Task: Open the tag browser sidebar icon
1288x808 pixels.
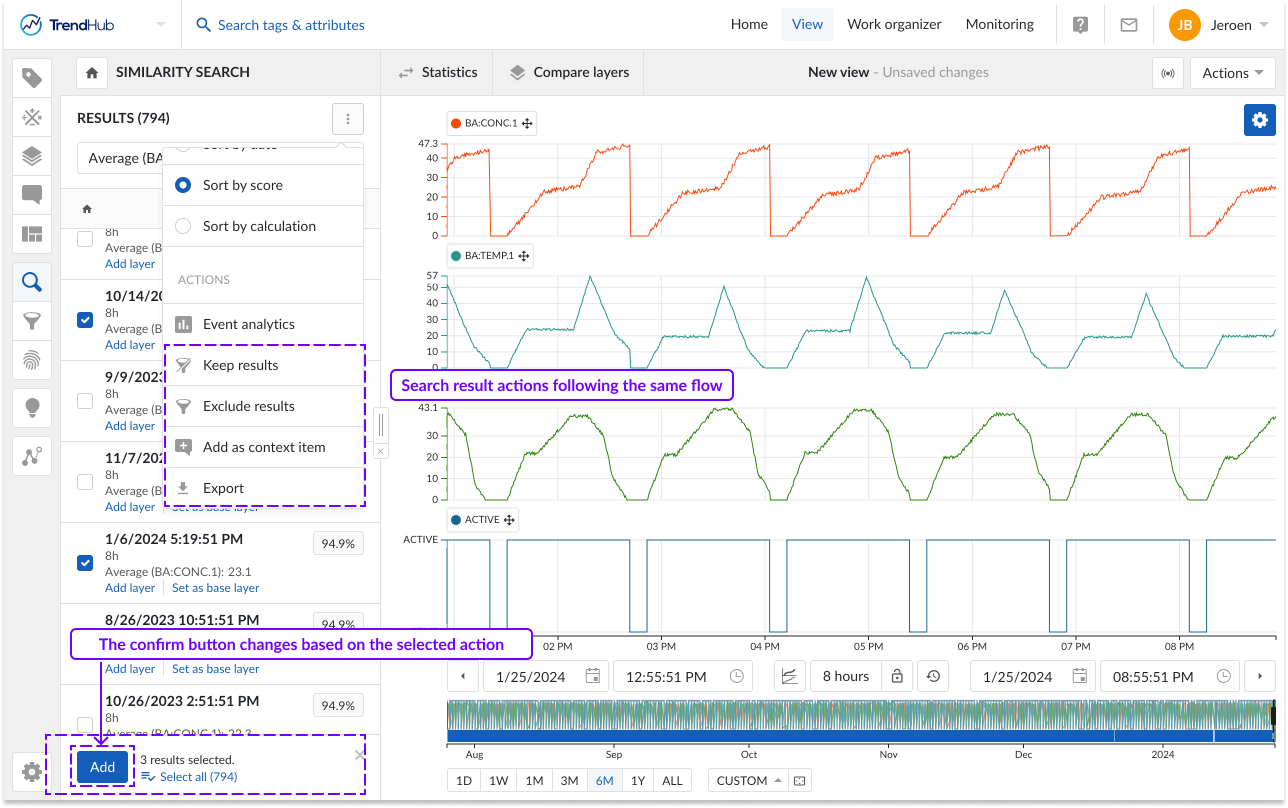Action: (32, 78)
